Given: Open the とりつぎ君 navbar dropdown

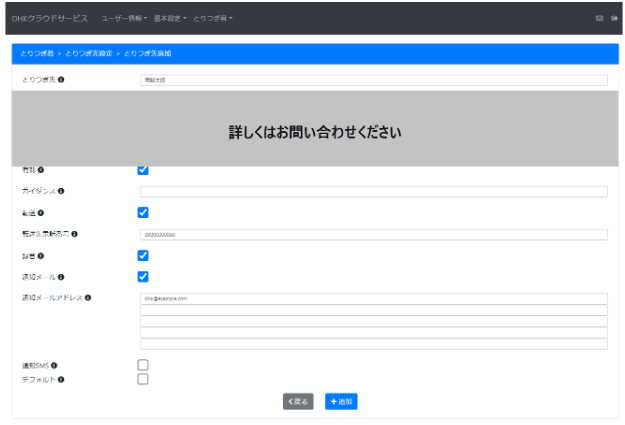Looking at the screenshot, I should tap(213, 18).
